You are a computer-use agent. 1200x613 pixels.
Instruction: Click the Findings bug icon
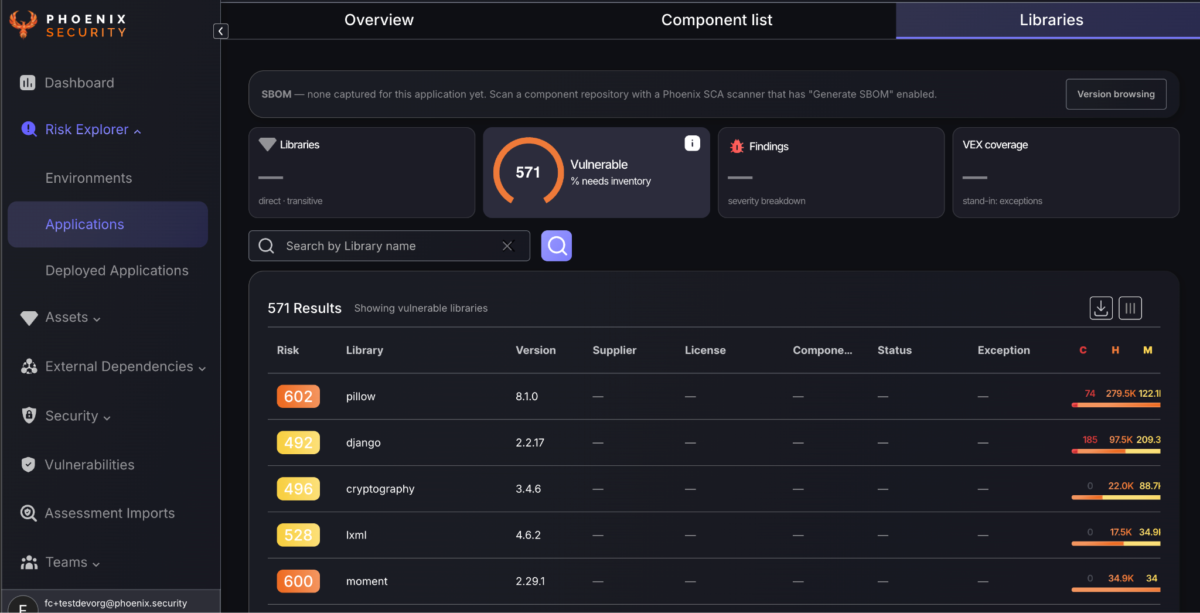[737, 146]
